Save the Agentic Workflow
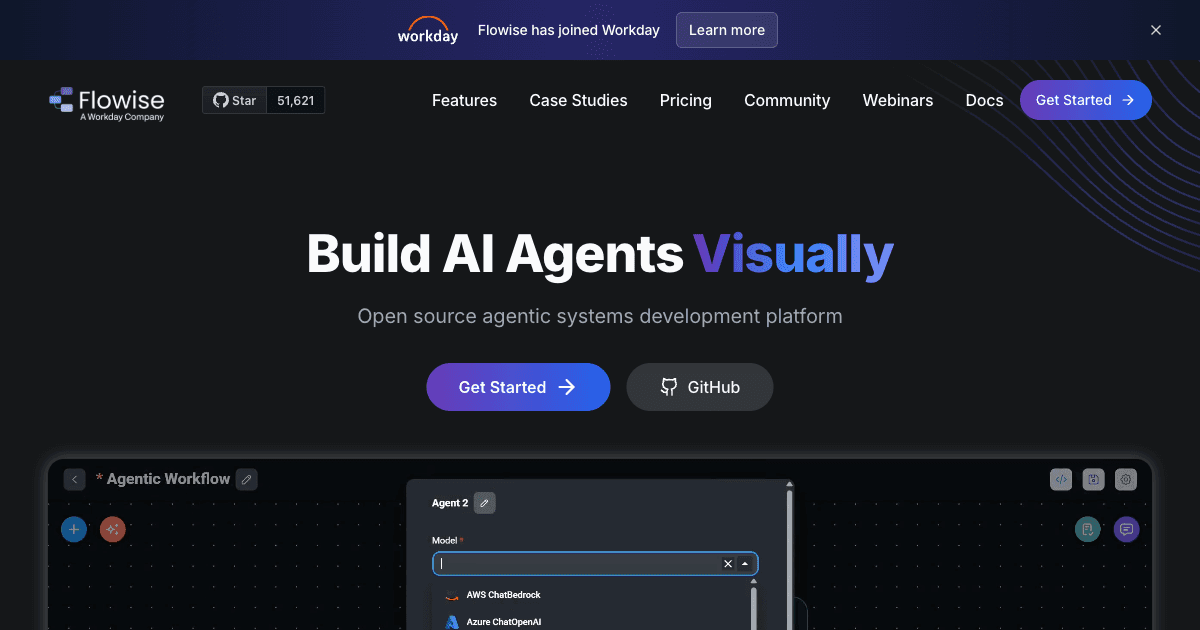The image size is (1200, 630). [x=1093, y=479]
